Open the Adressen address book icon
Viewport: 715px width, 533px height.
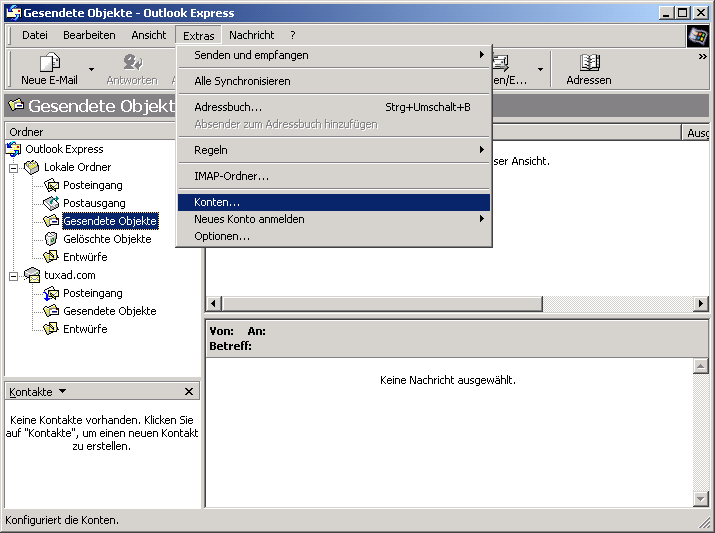(x=589, y=62)
